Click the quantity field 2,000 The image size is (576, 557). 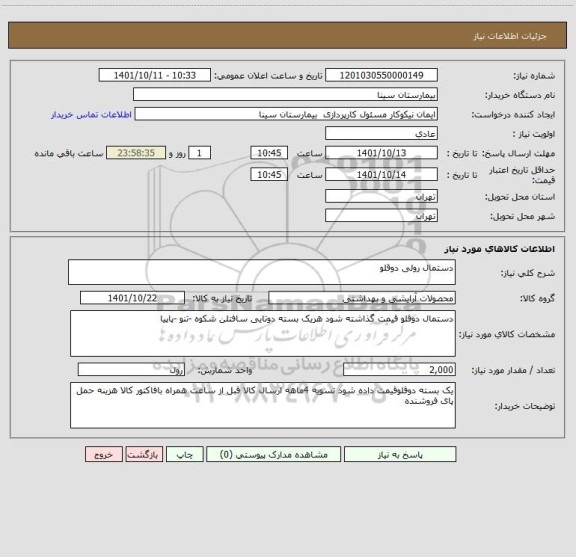[x=399, y=370]
